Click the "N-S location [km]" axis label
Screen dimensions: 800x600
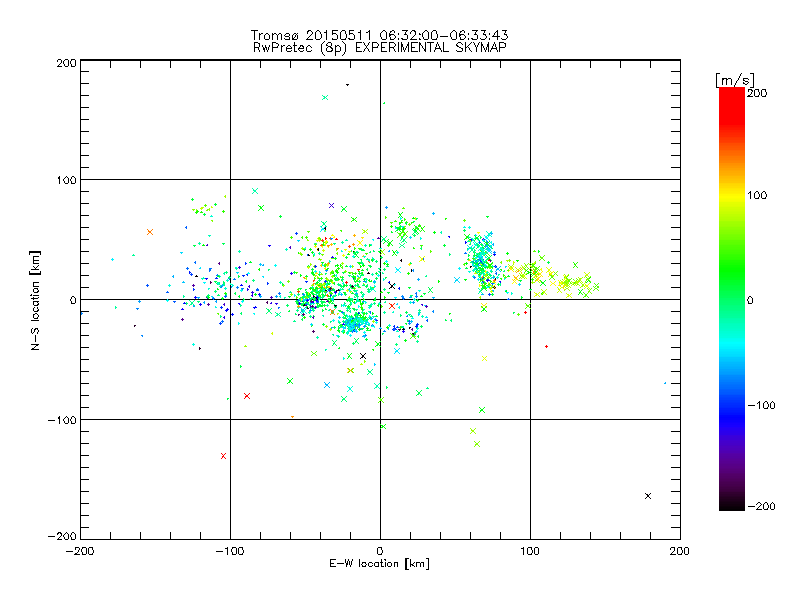[35, 301]
